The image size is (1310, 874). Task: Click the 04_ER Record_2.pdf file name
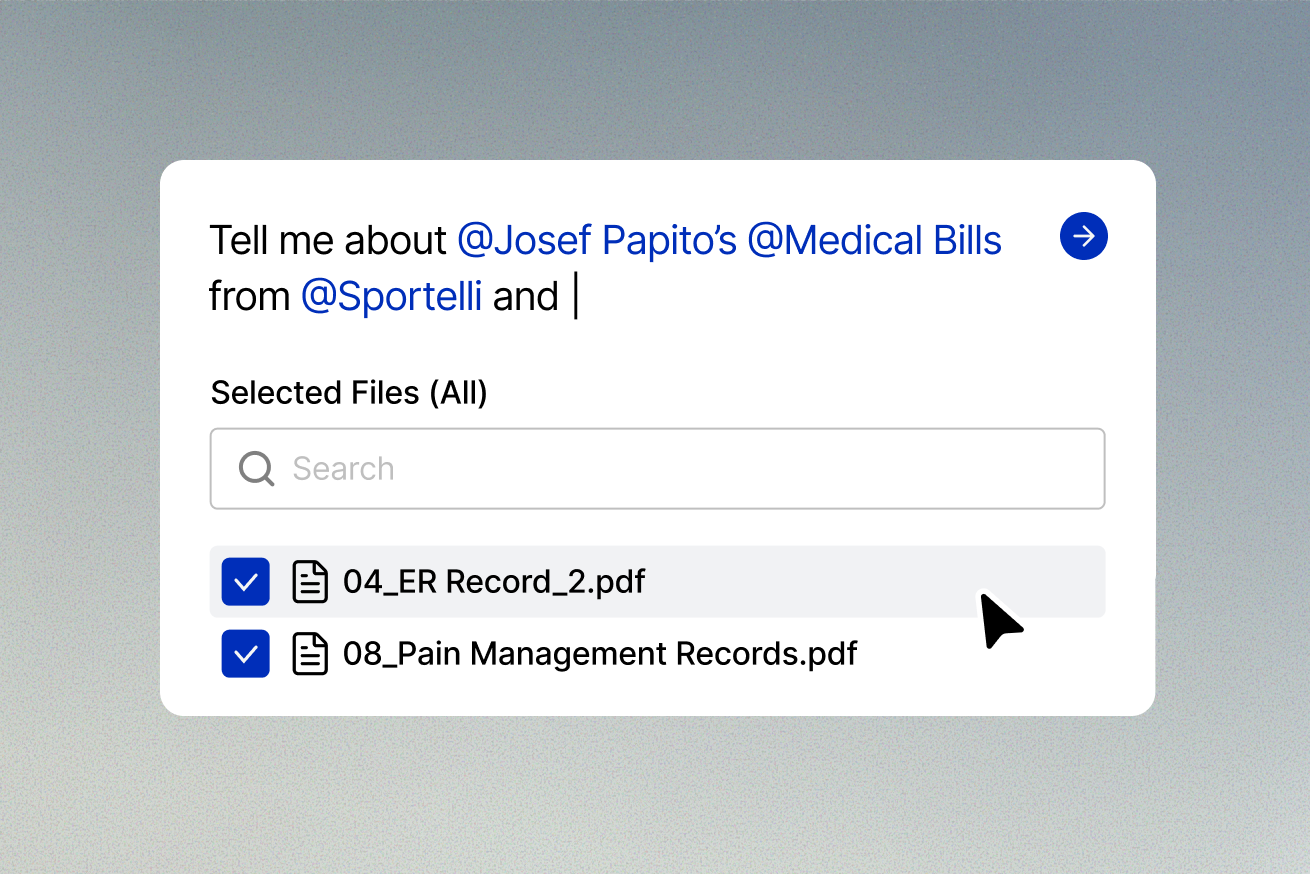click(494, 581)
